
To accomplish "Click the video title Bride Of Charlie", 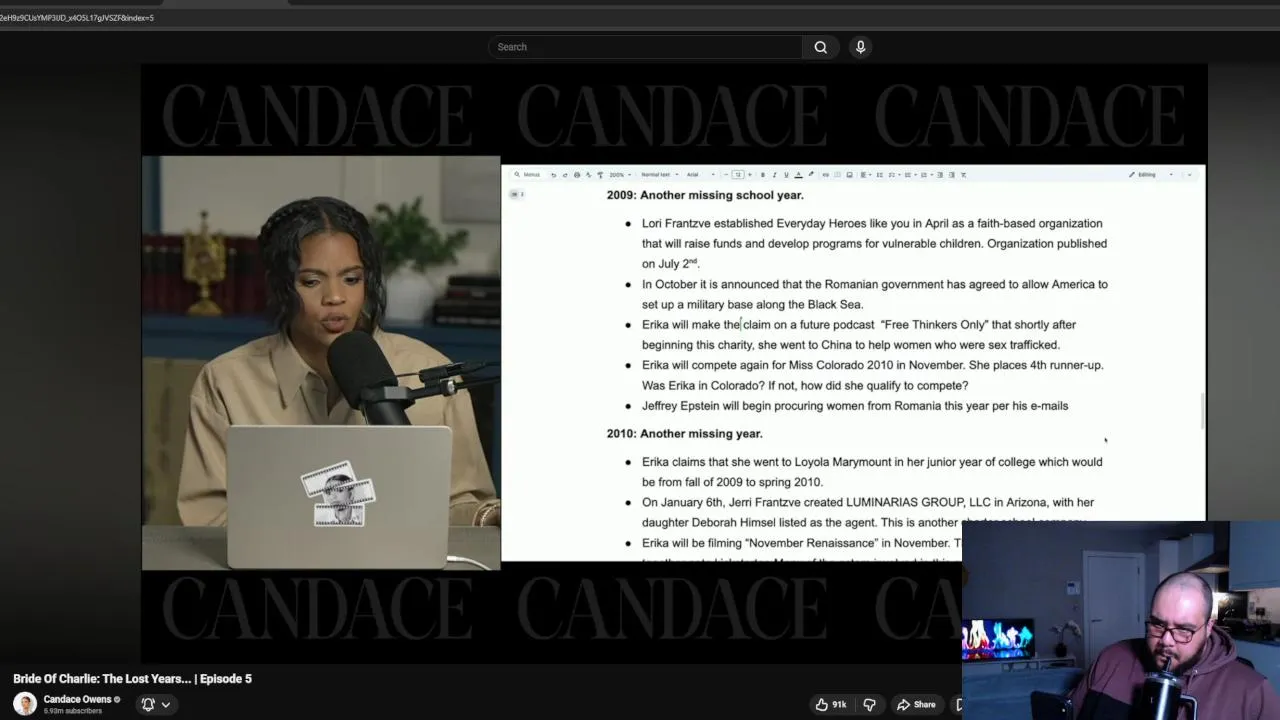I will [132, 678].
